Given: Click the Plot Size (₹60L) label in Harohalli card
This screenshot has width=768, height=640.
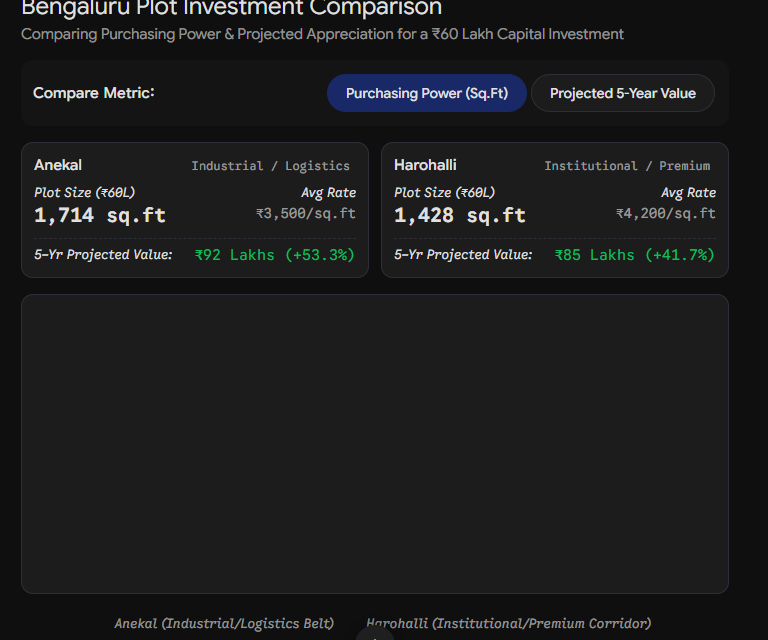Looking at the screenshot, I should (x=444, y=192).
